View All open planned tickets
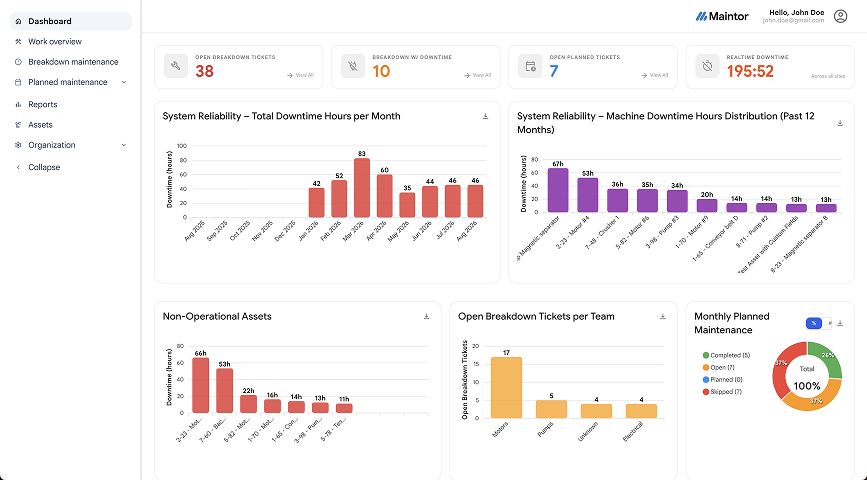 pos(655,75)
